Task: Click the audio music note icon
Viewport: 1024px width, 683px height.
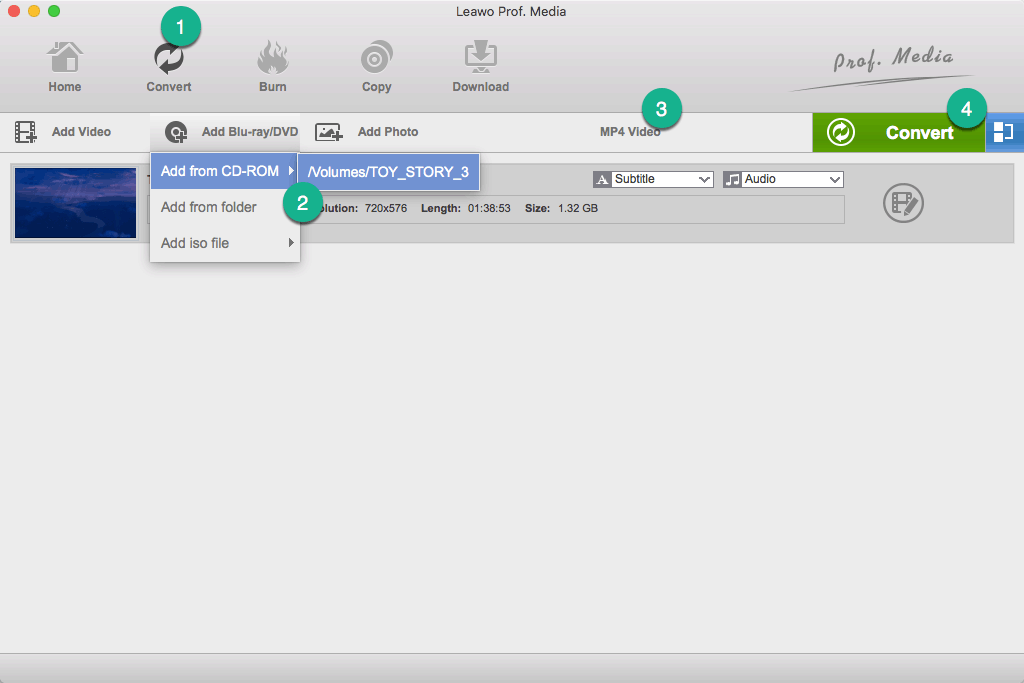Action: pos(732,180)
